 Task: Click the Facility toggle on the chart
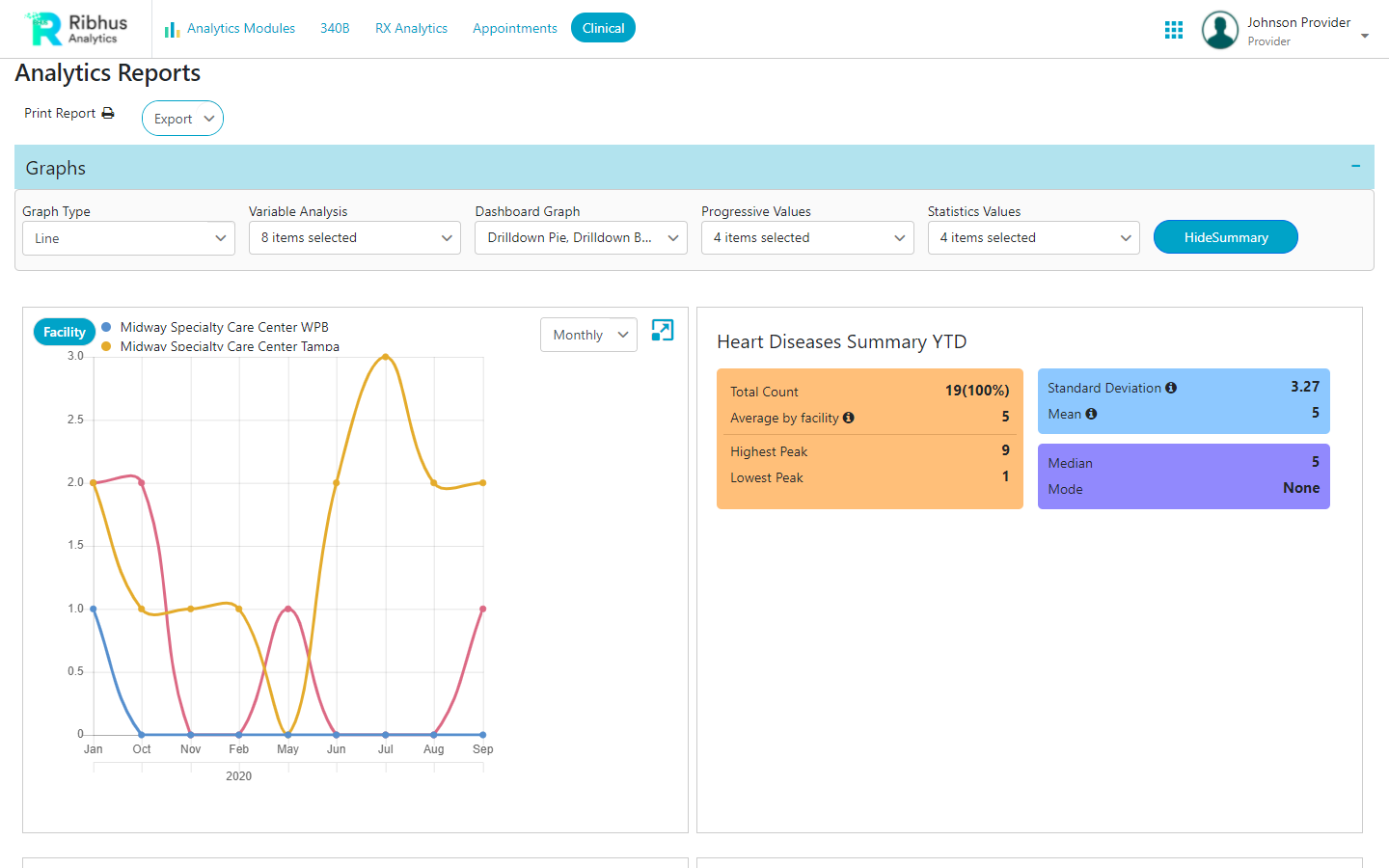pos(64,331)
